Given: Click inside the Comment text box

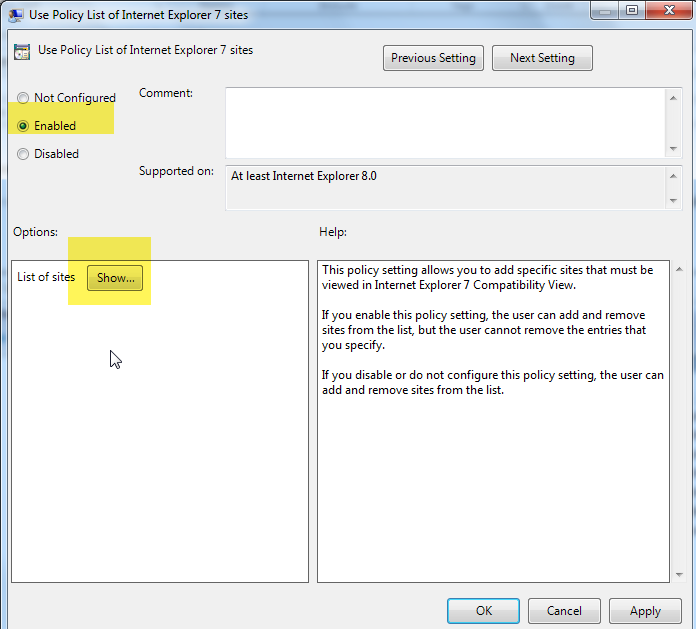Looking at the screenshot, I should point(445,123).
